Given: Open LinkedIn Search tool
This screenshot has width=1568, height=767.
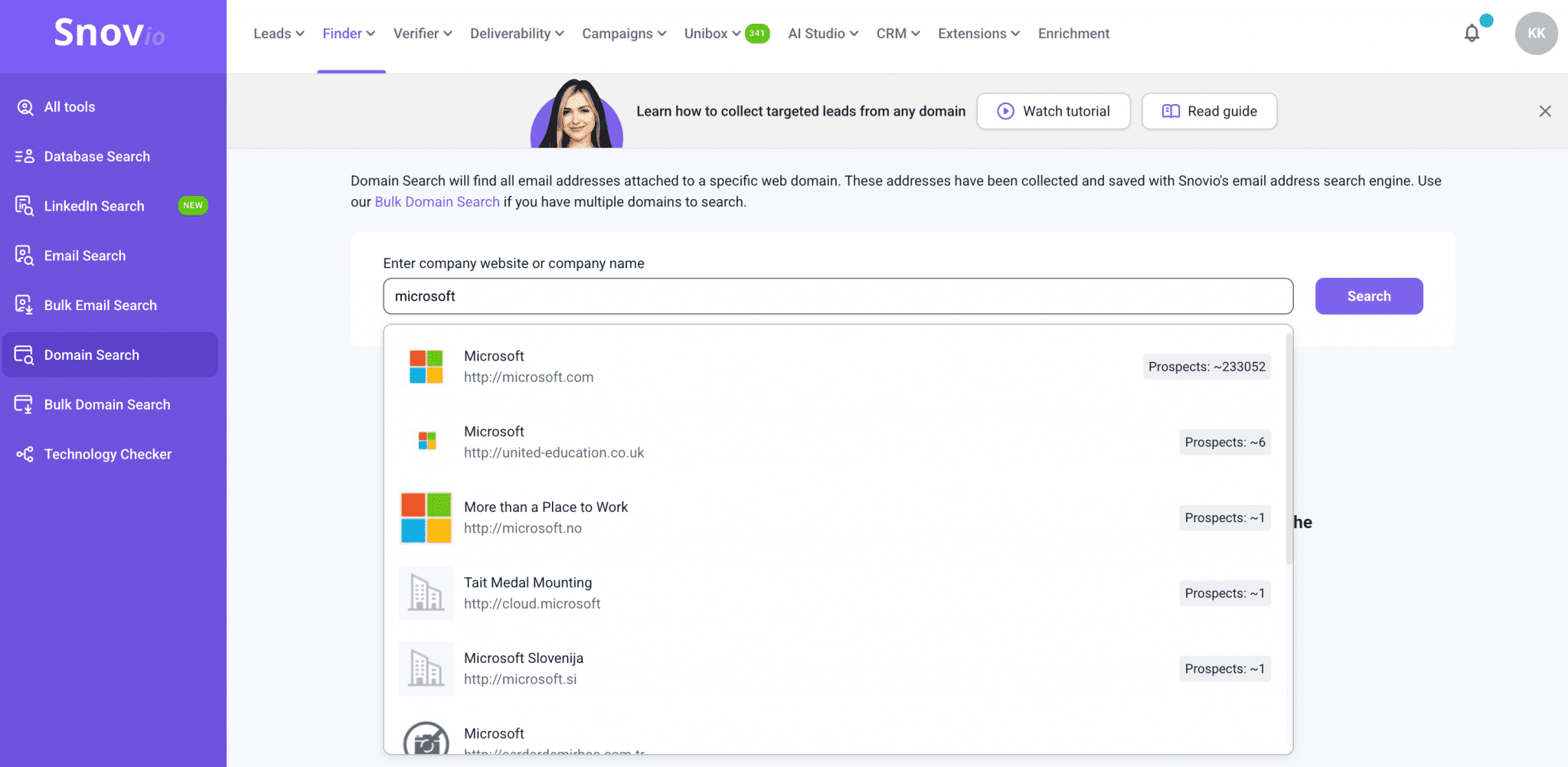Looking at the screenshot, I should (x=93, y=207).
